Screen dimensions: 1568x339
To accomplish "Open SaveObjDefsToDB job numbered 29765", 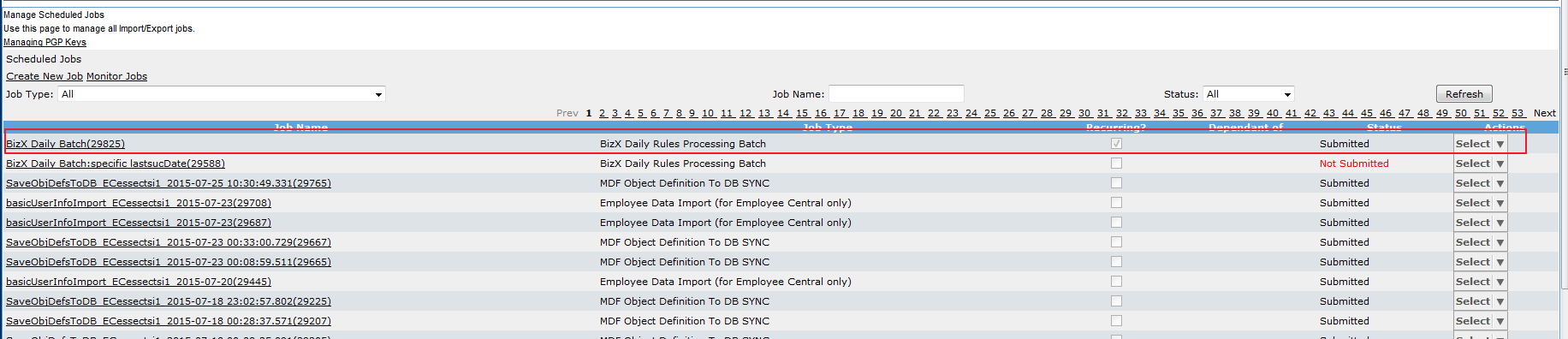I will coord(169,183).
